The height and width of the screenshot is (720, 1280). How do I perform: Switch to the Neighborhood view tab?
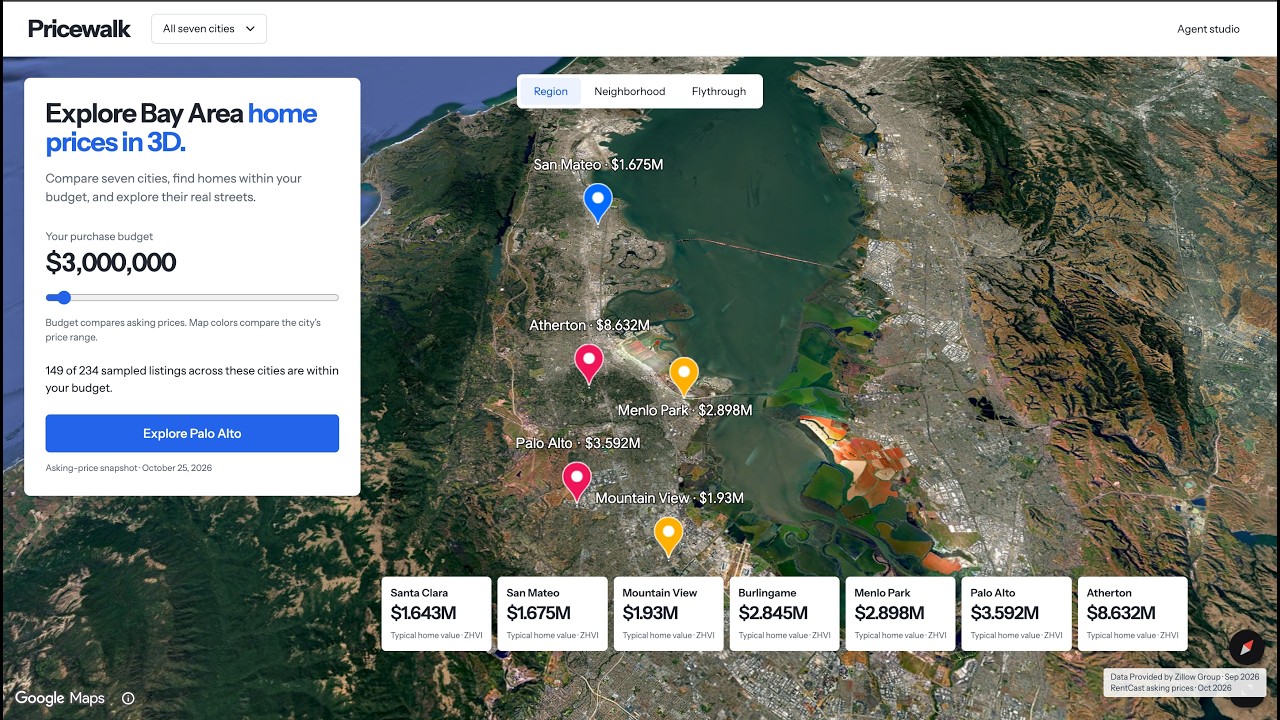(x=629, y=91)
